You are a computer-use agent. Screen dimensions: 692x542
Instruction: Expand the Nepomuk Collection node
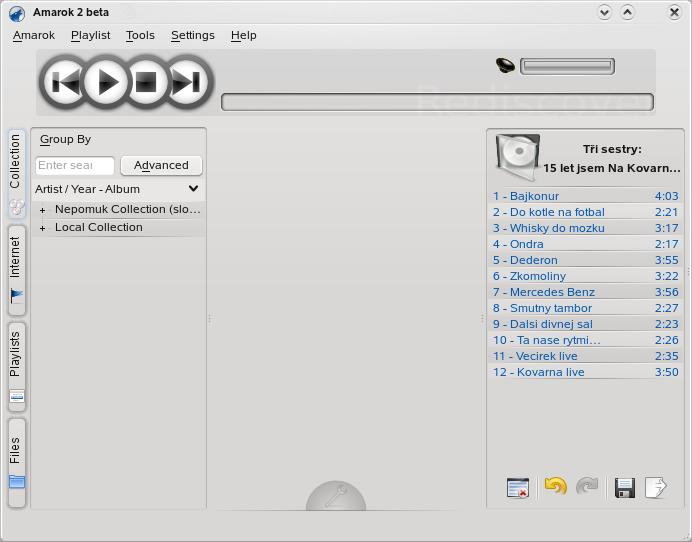(42, 211)
